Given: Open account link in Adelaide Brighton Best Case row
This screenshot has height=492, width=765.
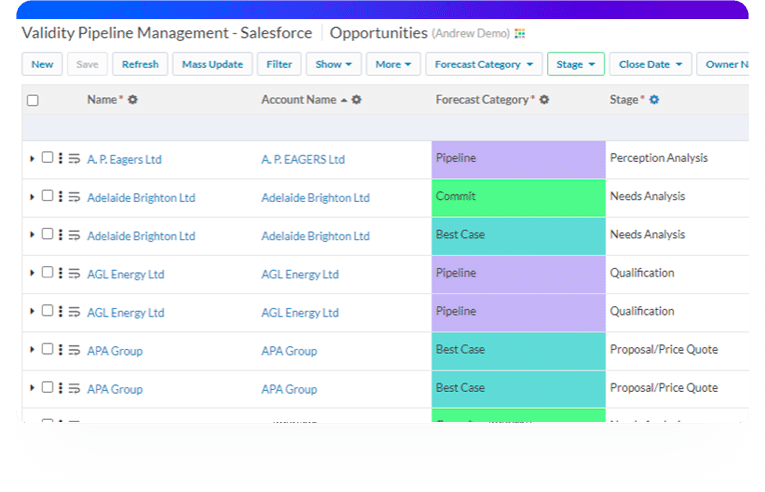Looking at the screenshot, I should click(x=316, y=236).
